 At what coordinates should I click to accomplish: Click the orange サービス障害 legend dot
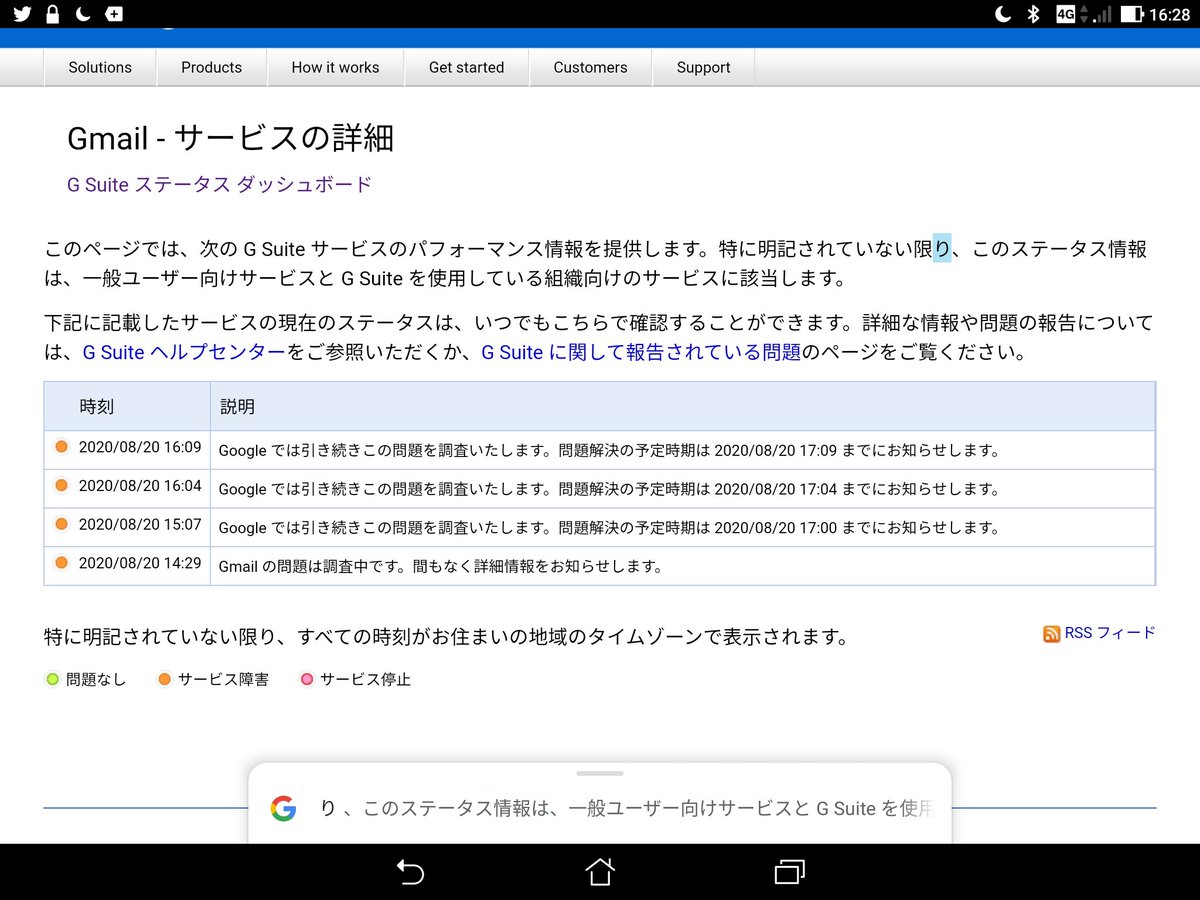tap(165, 679)
